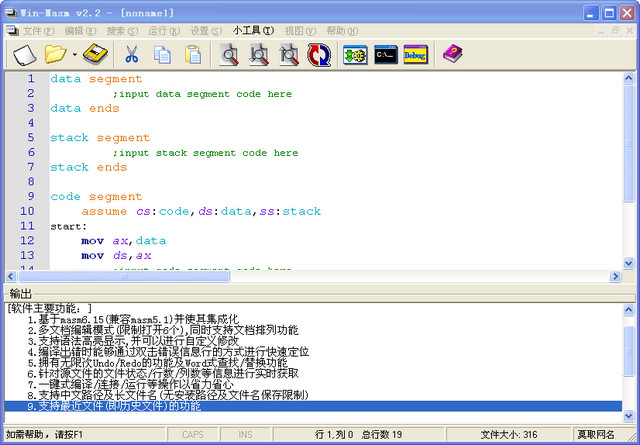Paste using the clipboard icon

pyautogui.click(x=193, y=54)
